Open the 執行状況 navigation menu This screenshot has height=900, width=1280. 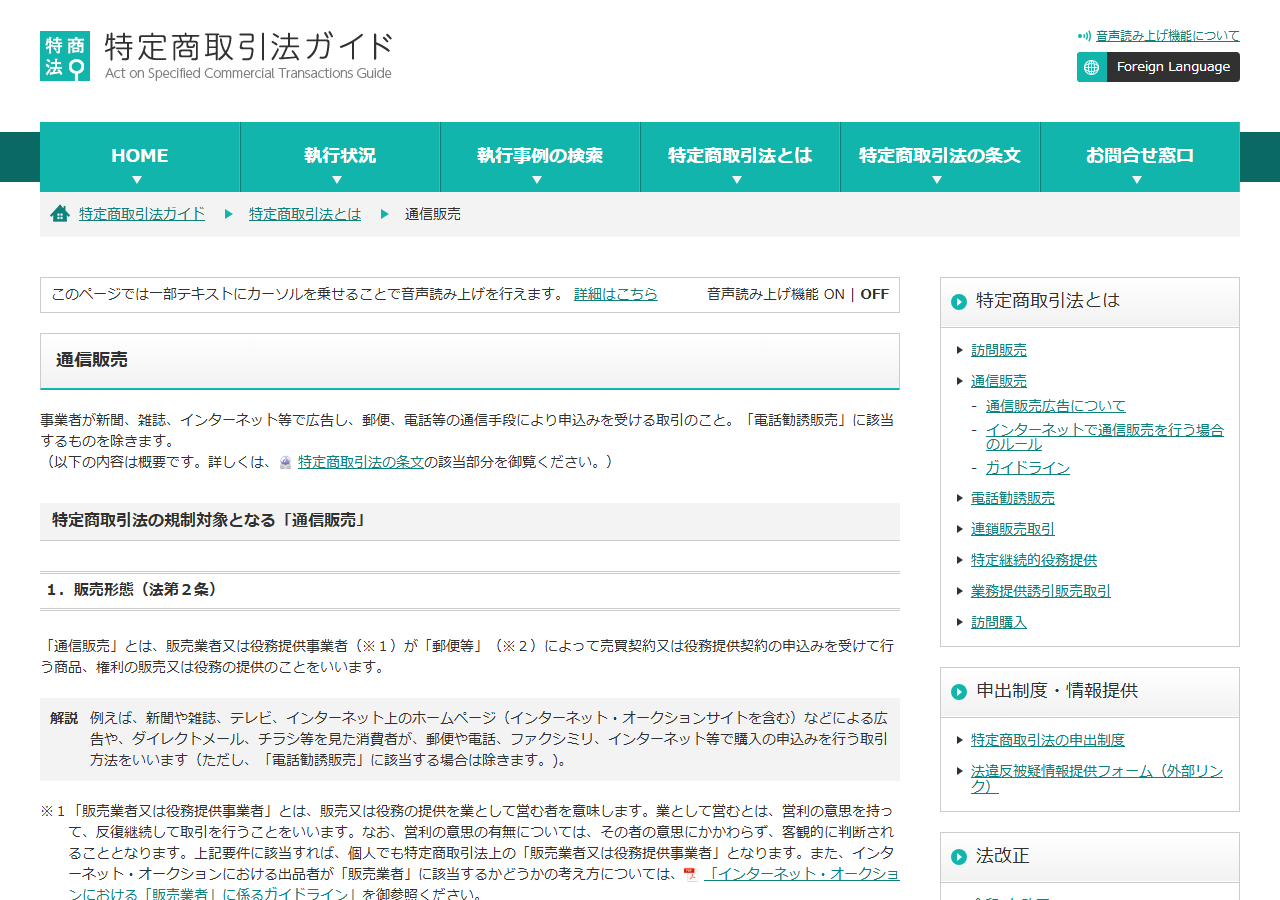click(x=340, y=157)
